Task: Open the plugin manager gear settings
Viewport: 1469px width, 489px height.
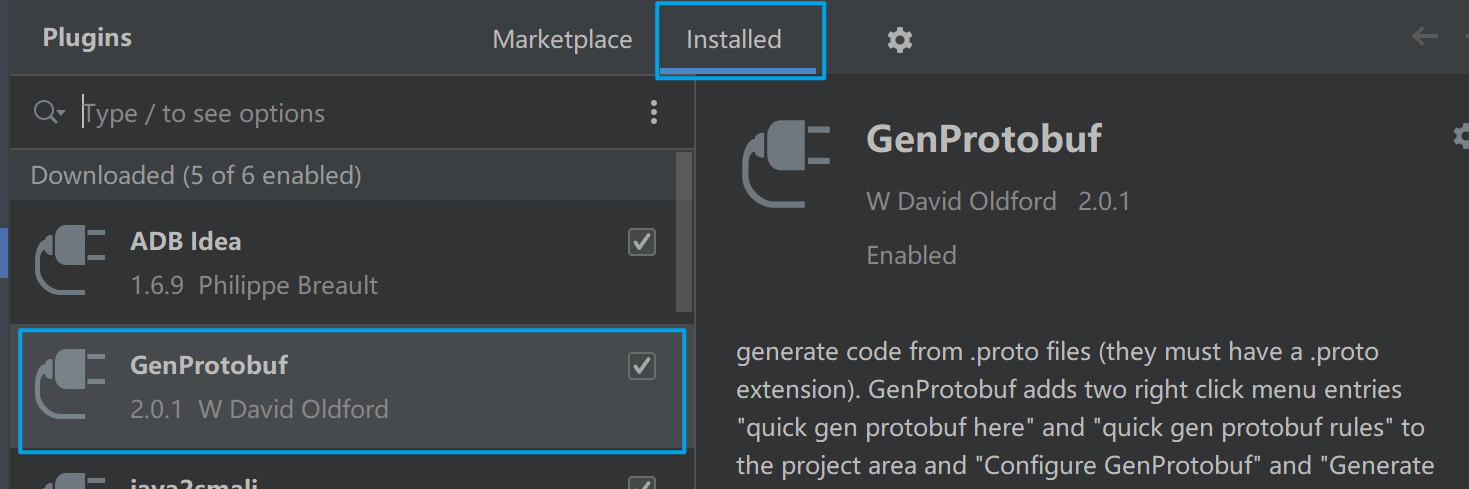Action: [x=900, y=40]
